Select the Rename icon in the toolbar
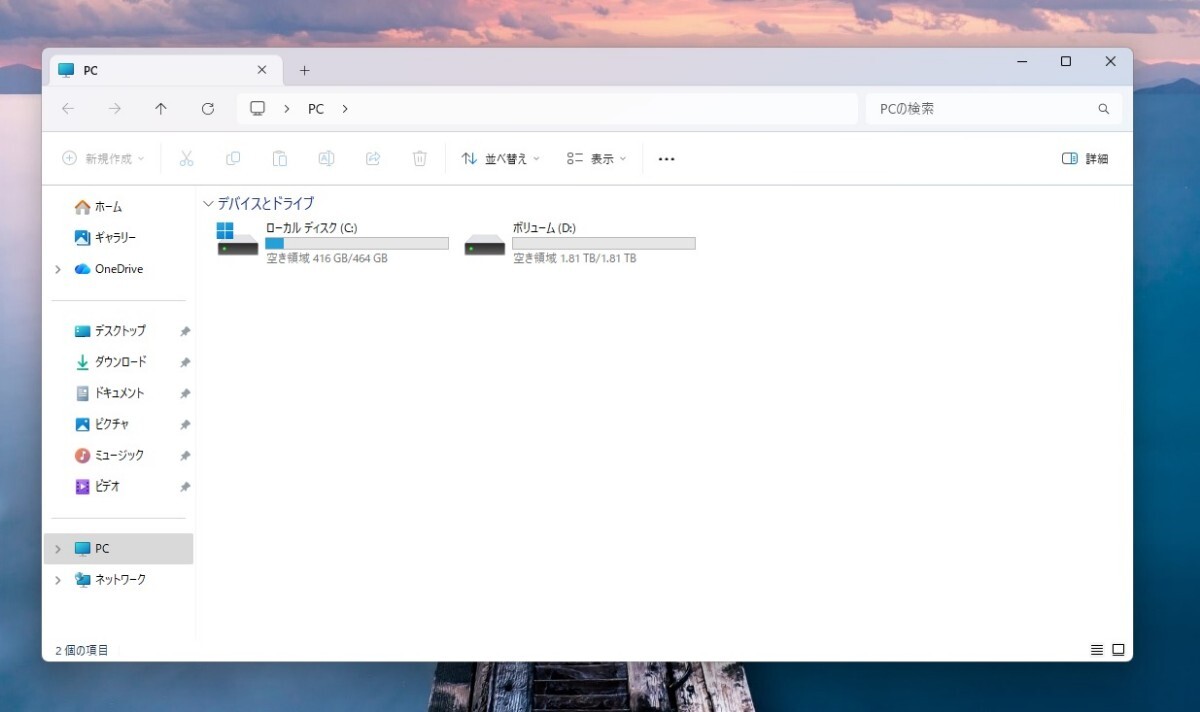The height and width of the screenshot is (712, 1200). point(326,158)
